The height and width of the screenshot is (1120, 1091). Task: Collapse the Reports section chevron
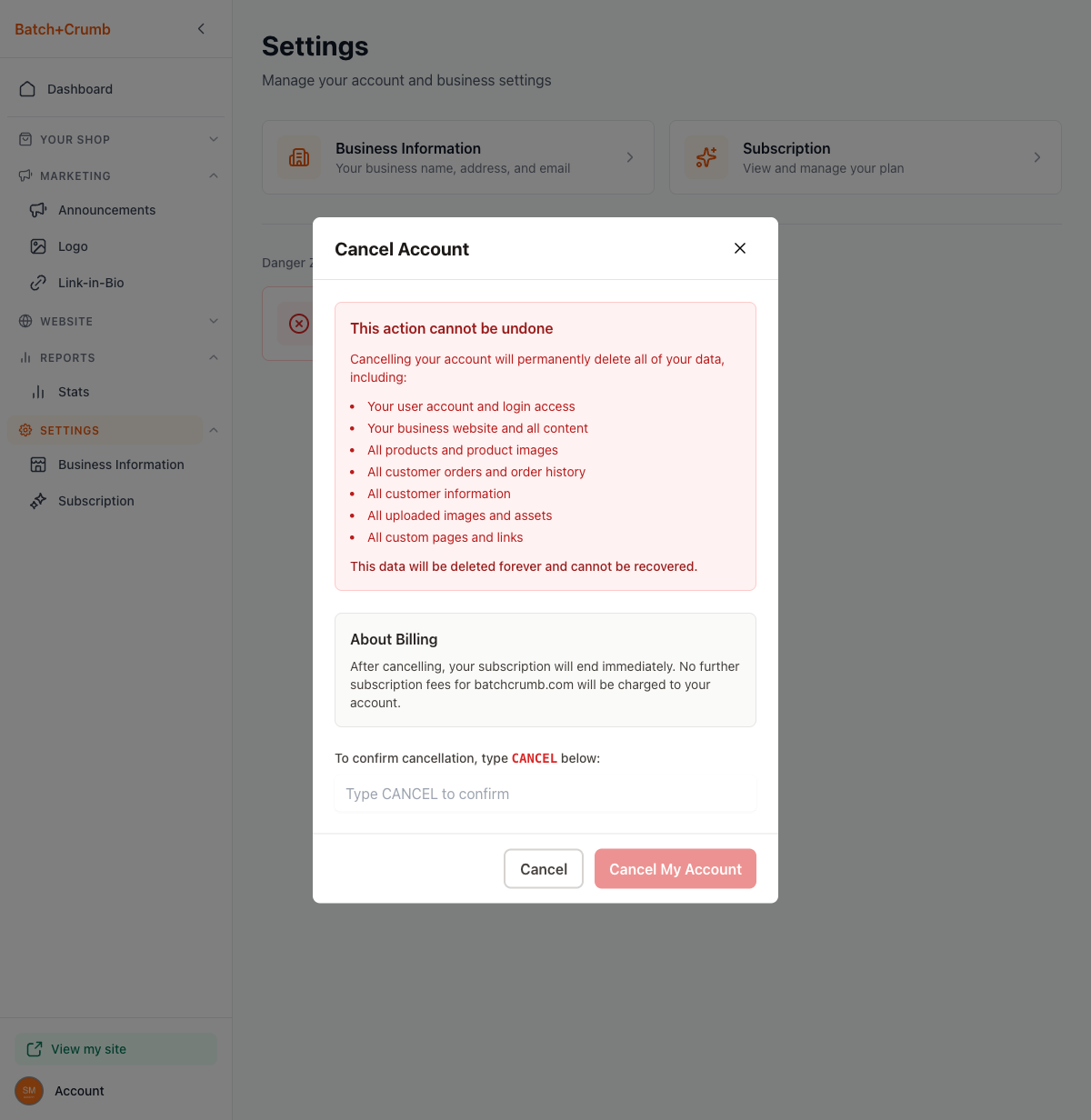pos(213,357)
